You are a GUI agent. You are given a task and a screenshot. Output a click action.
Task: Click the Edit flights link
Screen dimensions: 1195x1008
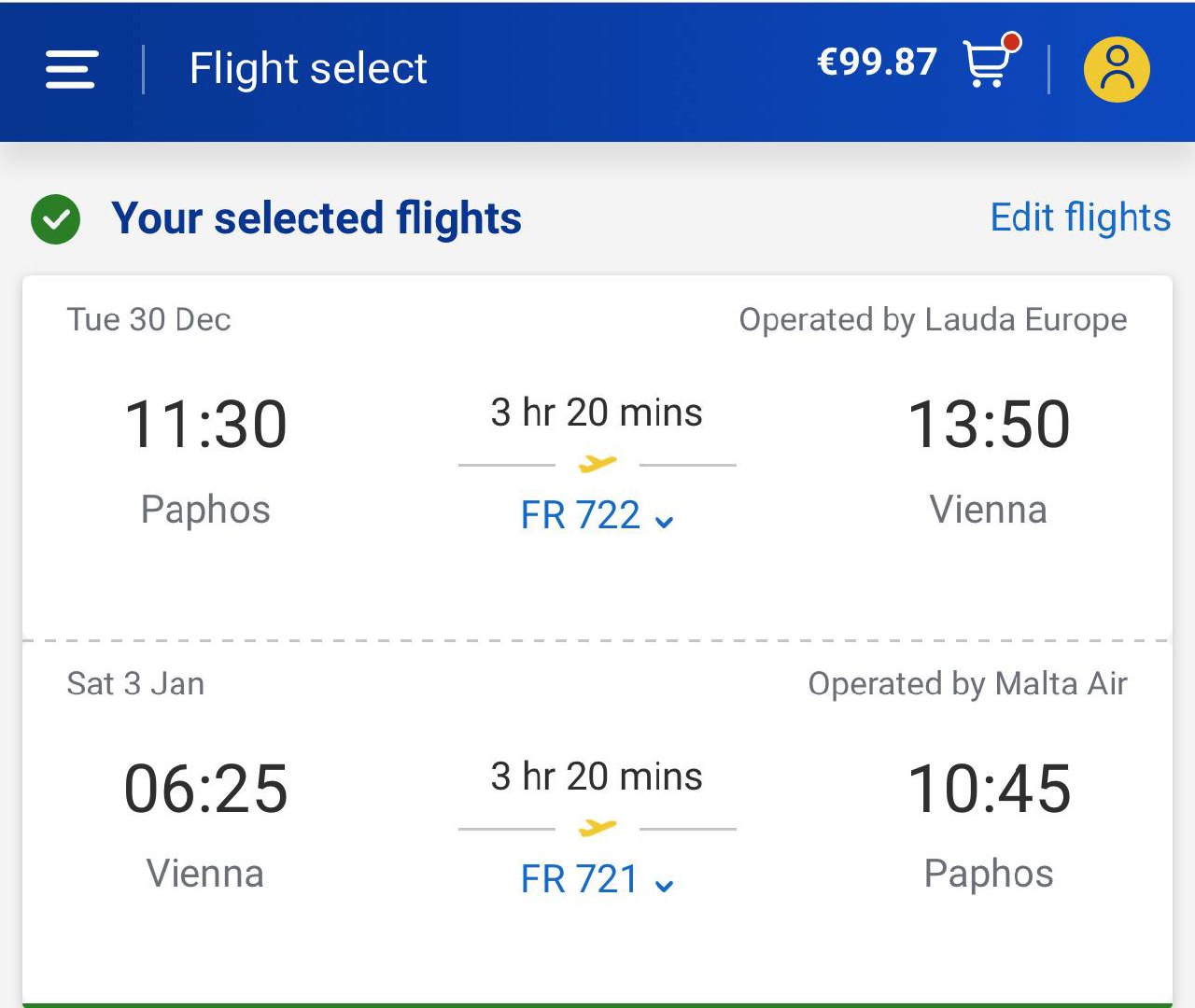point(1080,217)
